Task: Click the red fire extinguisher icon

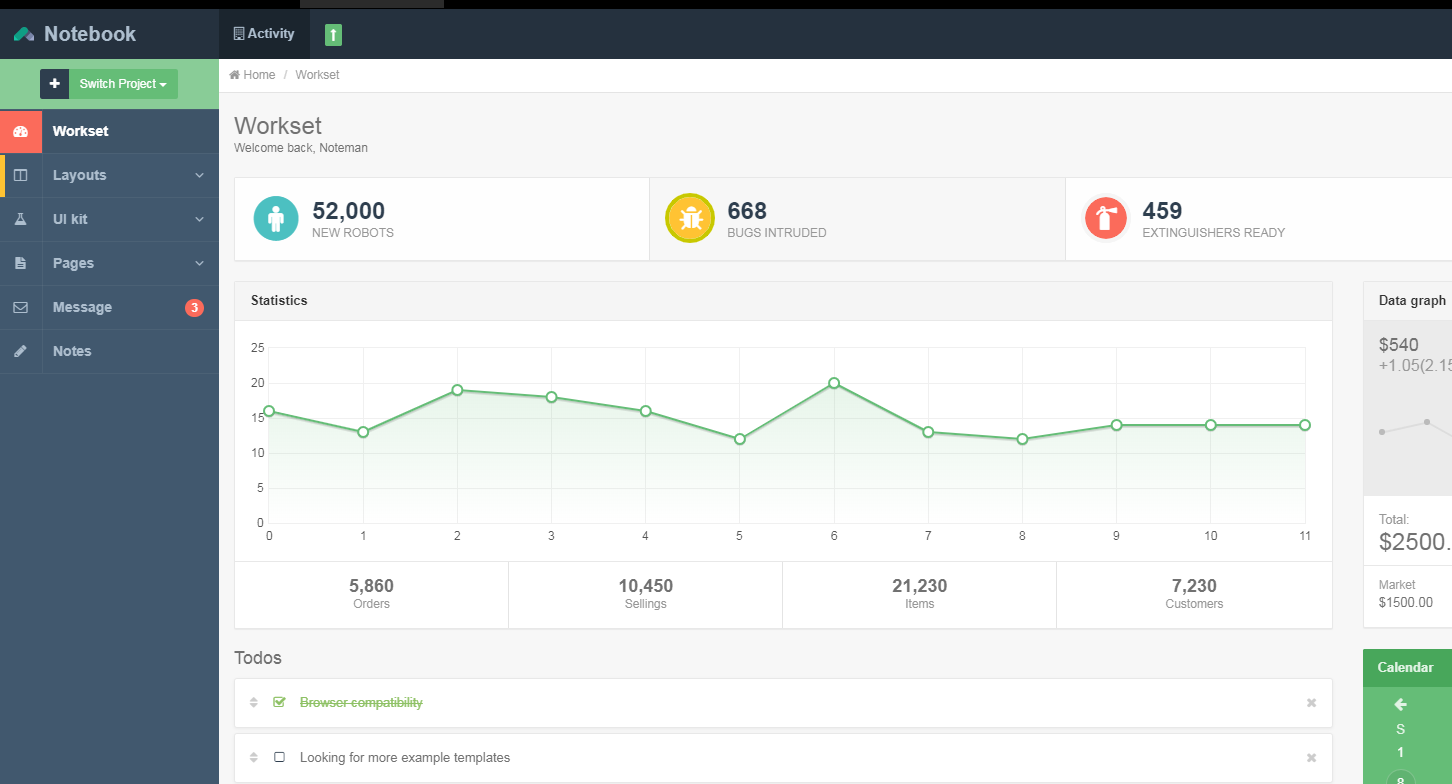Action: pyautogui.click(x=1106, y=219)
